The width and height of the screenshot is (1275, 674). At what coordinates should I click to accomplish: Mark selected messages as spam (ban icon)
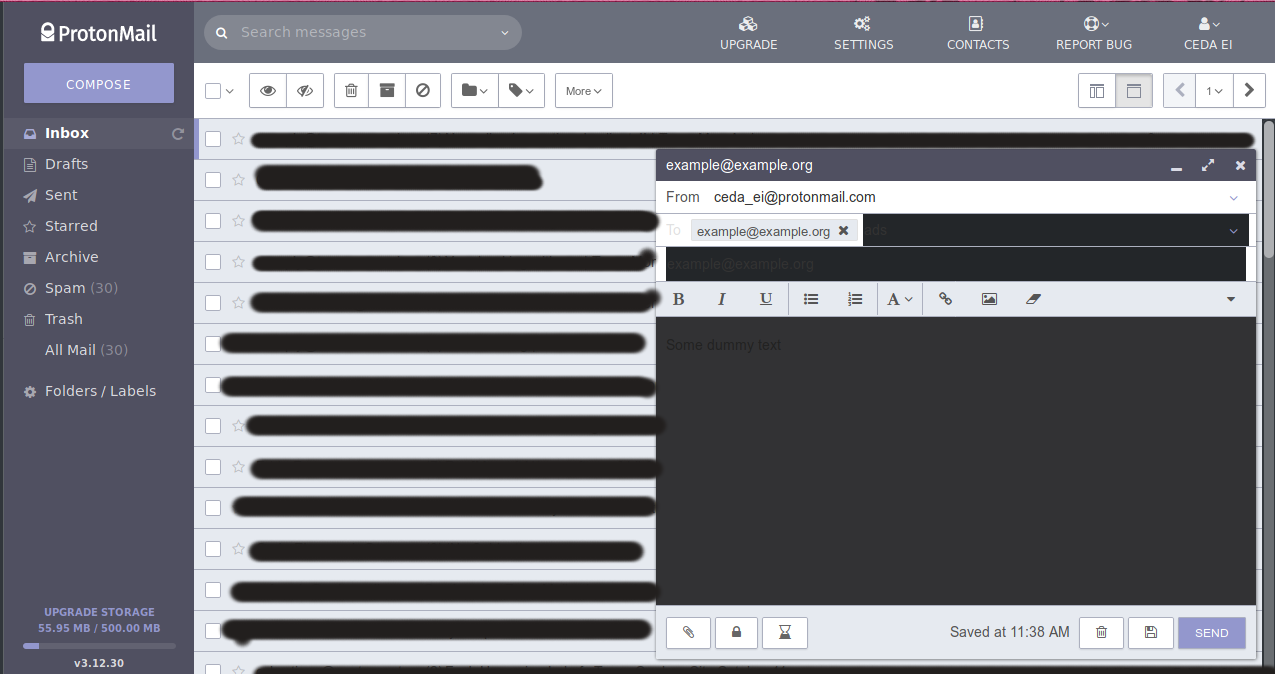(422, 91)
